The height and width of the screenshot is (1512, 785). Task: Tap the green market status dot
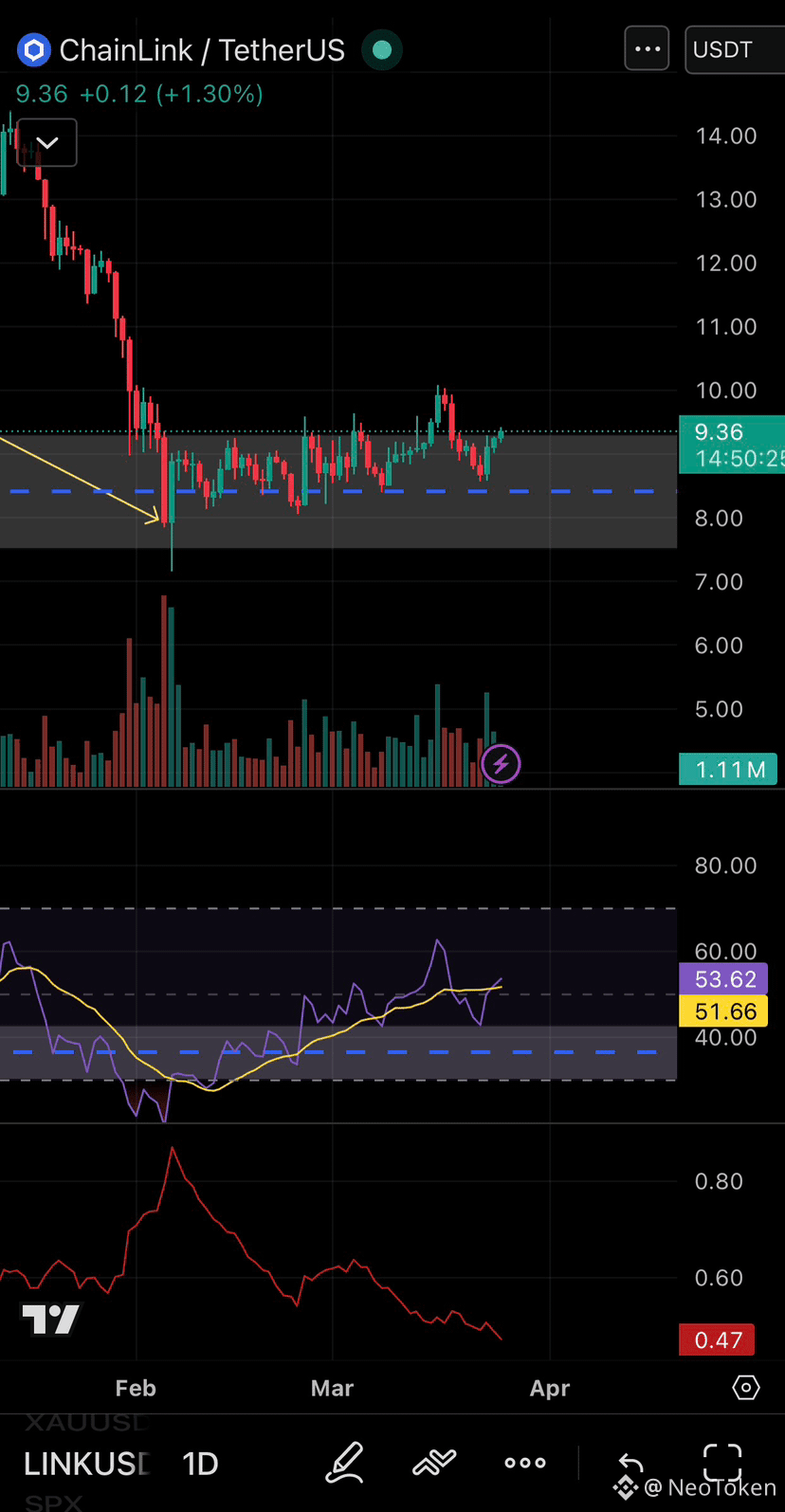382,49
